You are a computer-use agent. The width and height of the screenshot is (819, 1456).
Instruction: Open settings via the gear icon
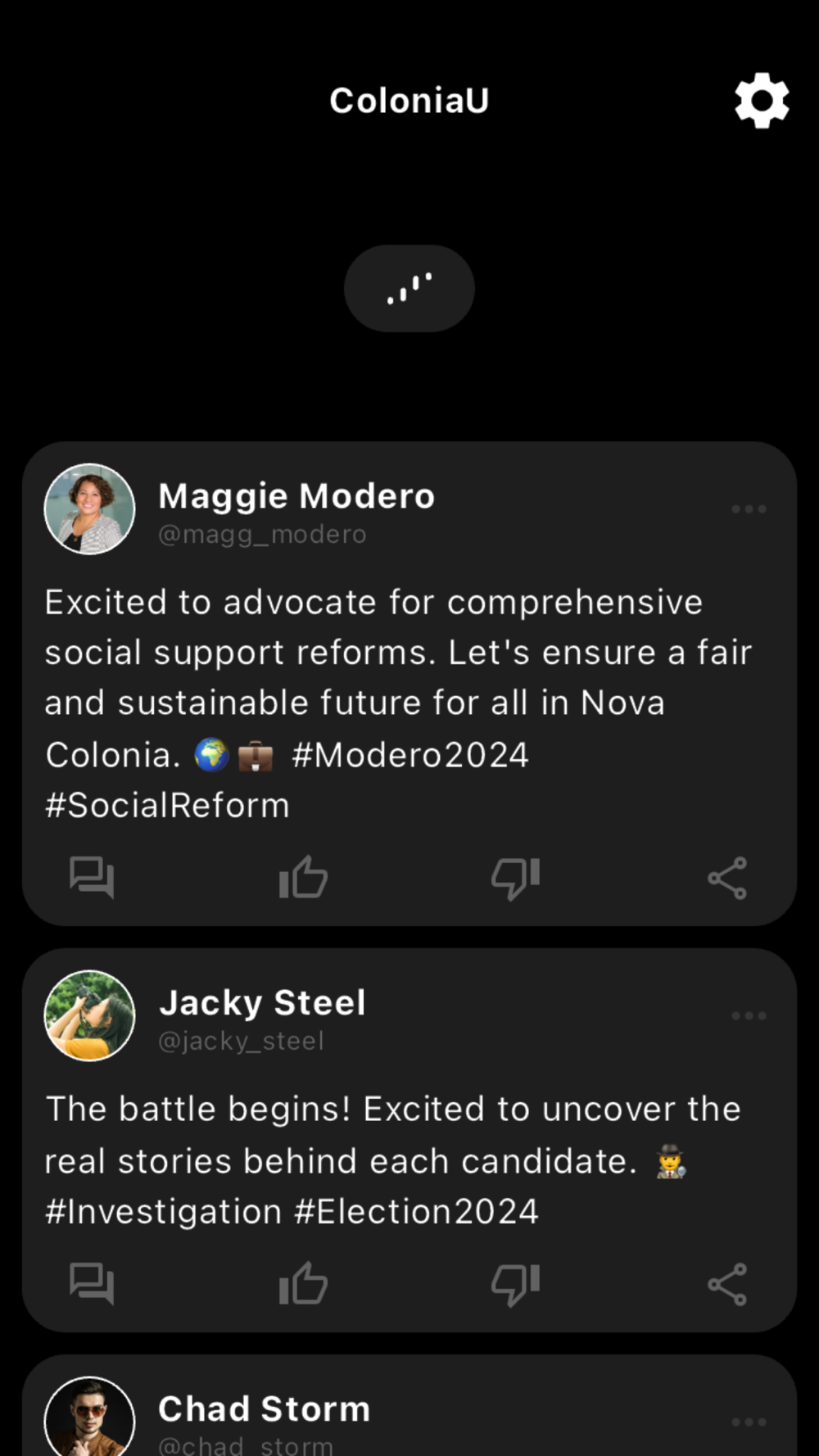click(762, 101)
